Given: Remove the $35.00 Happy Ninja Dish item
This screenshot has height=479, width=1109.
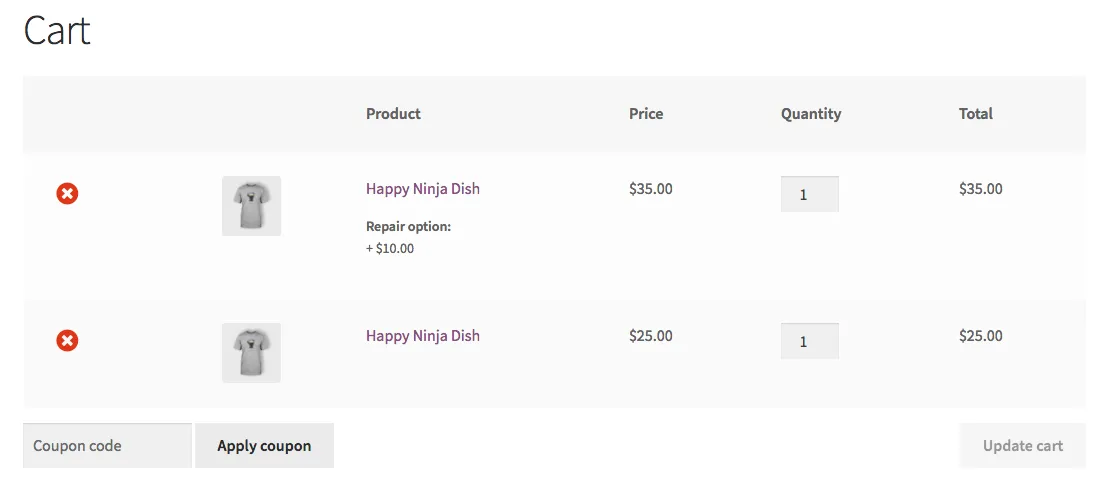Looking at the screenshot, I should pos(67,193).
